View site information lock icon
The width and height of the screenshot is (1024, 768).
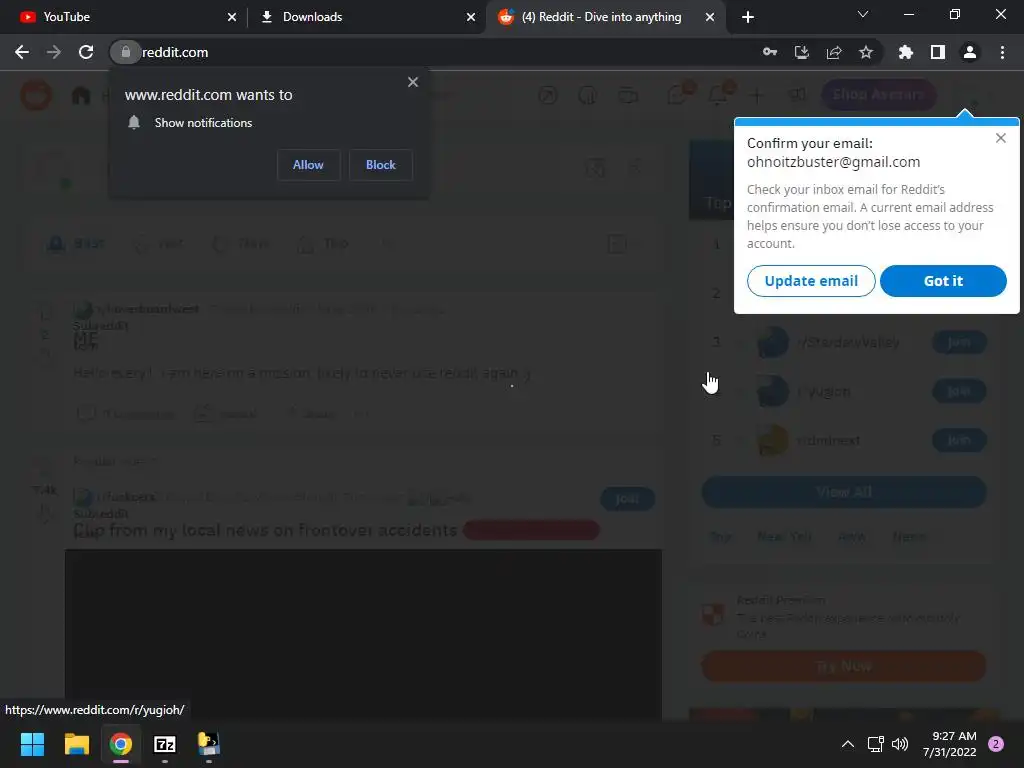125,52
